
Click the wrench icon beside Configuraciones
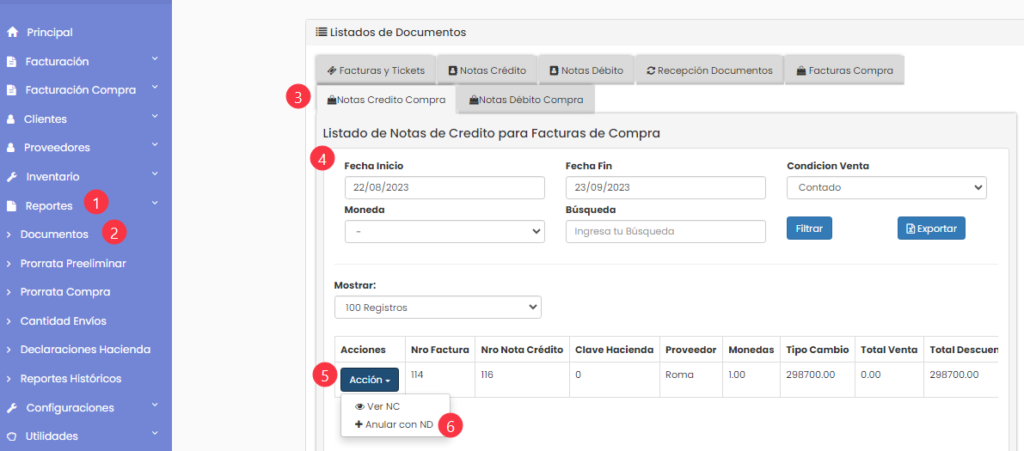coord(11,408)
